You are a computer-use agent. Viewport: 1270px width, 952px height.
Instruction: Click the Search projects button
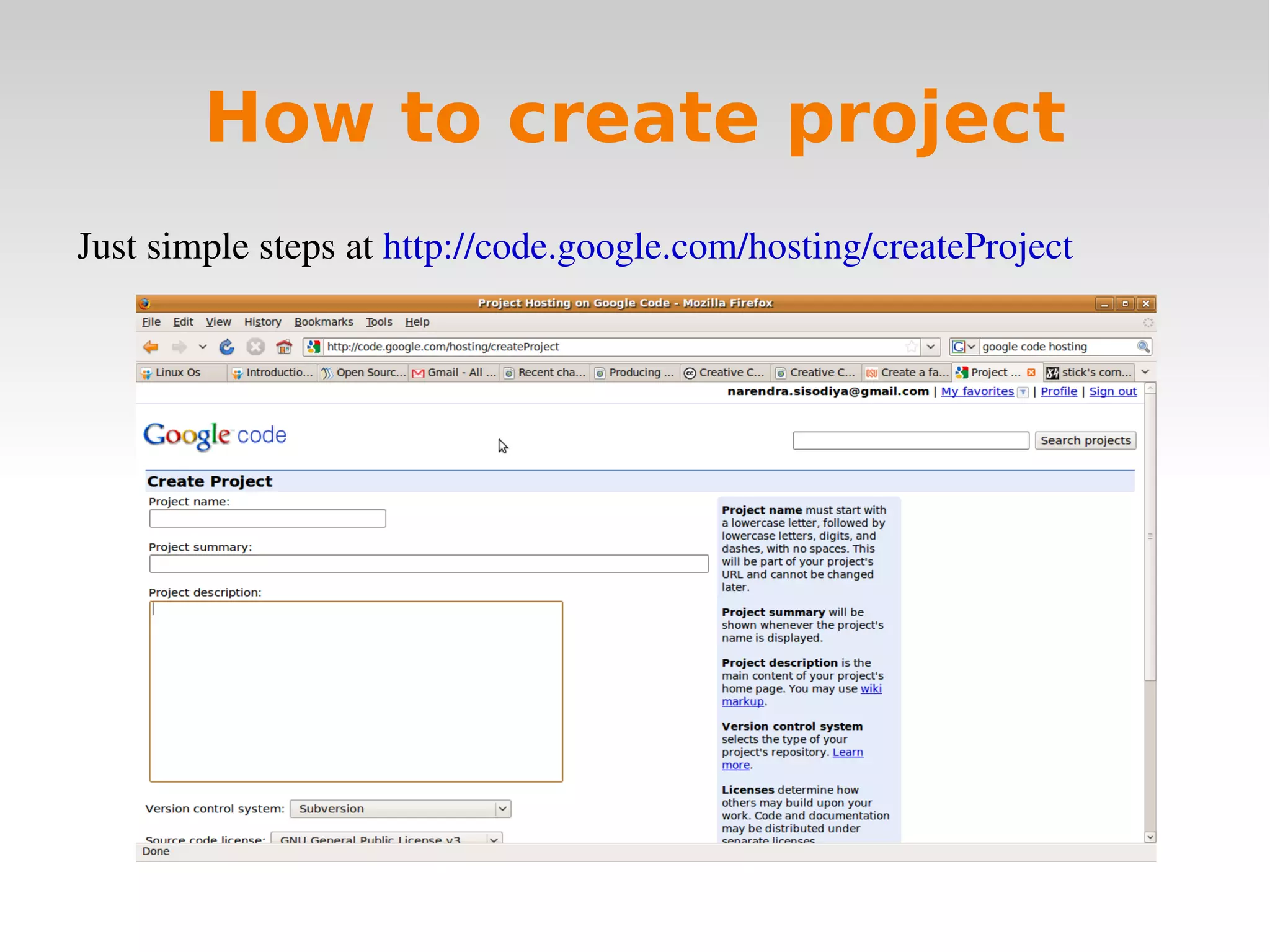pyautogui.click(x=1085, y=440)
